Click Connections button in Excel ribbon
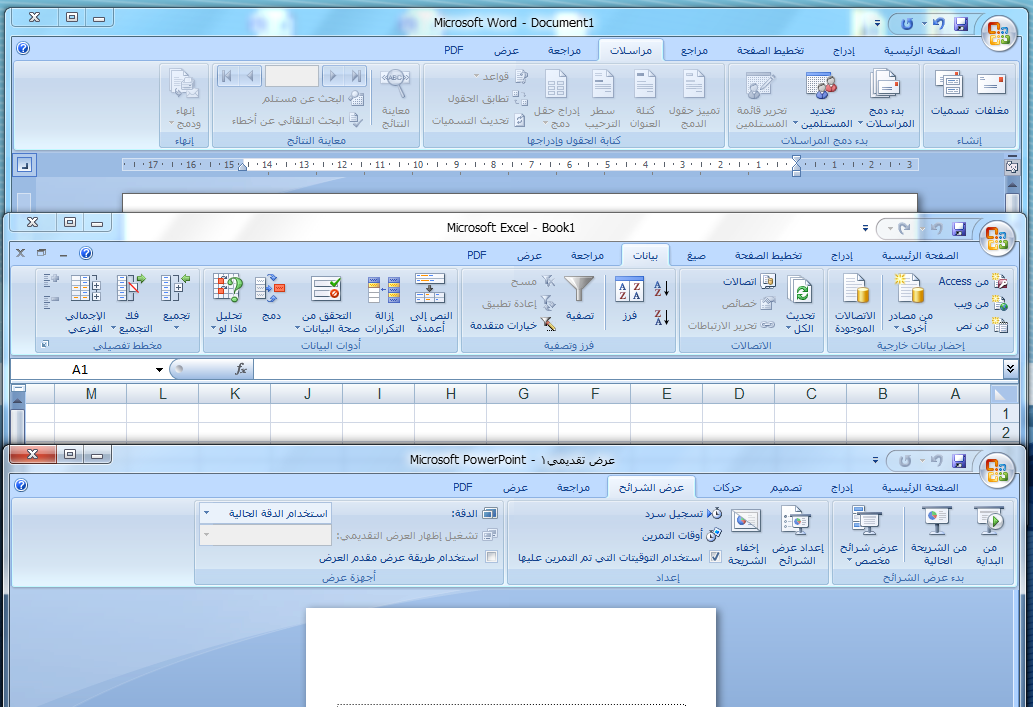1033x707 pixels. click(x=749, y=281)
